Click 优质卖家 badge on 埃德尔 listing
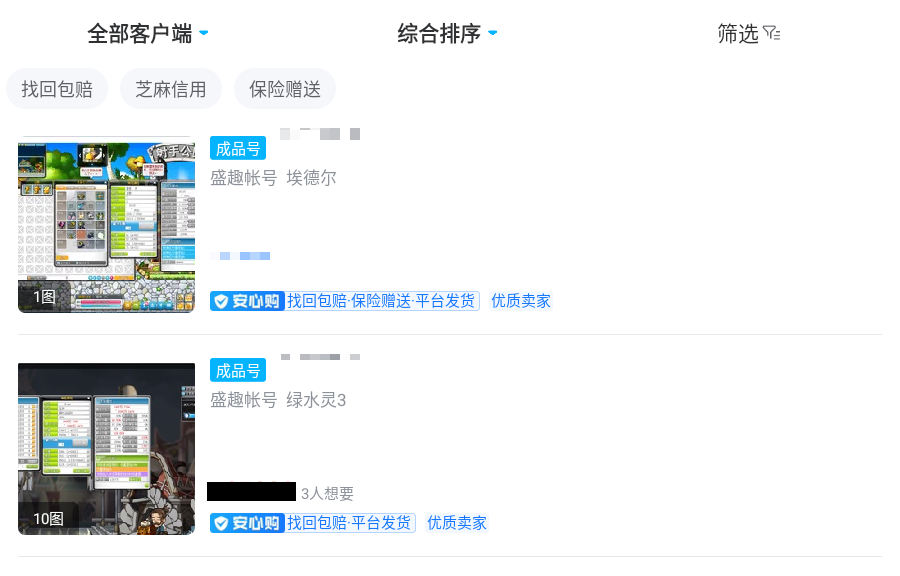This screenshot has height=576, width=900. 521,301
